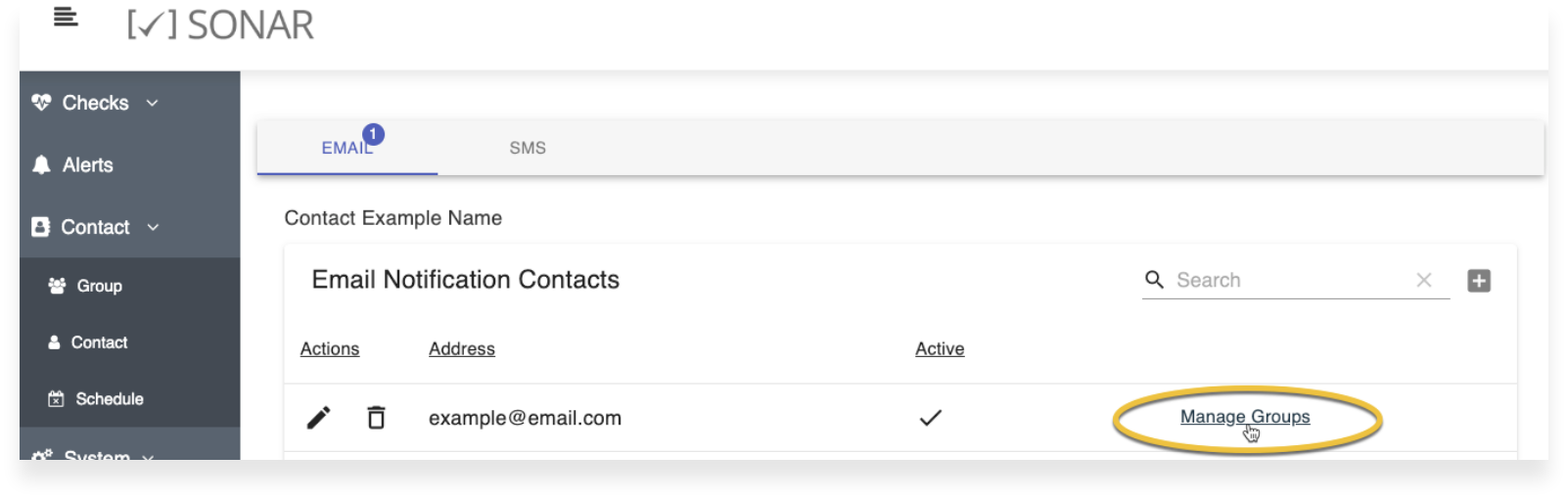
Task: Click the plus icon to add email contact
Action: coord(1479,281)
